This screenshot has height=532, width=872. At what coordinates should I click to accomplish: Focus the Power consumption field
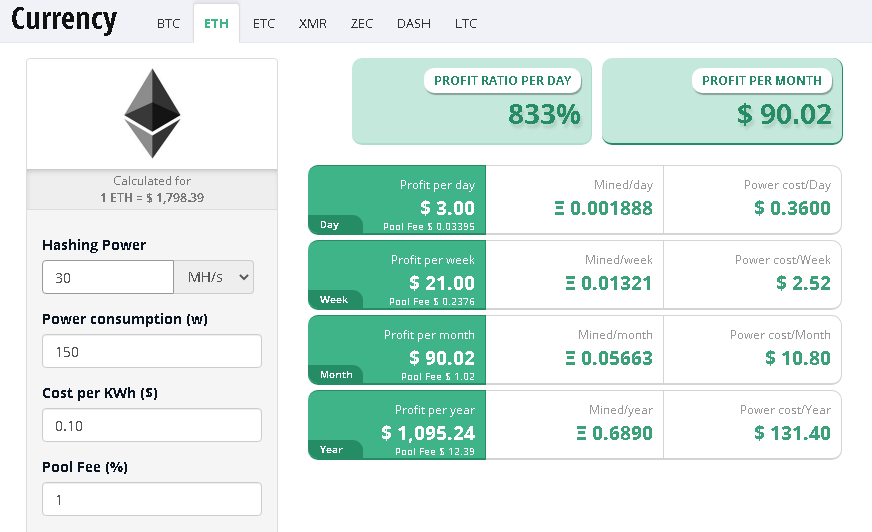pos(152,351)
